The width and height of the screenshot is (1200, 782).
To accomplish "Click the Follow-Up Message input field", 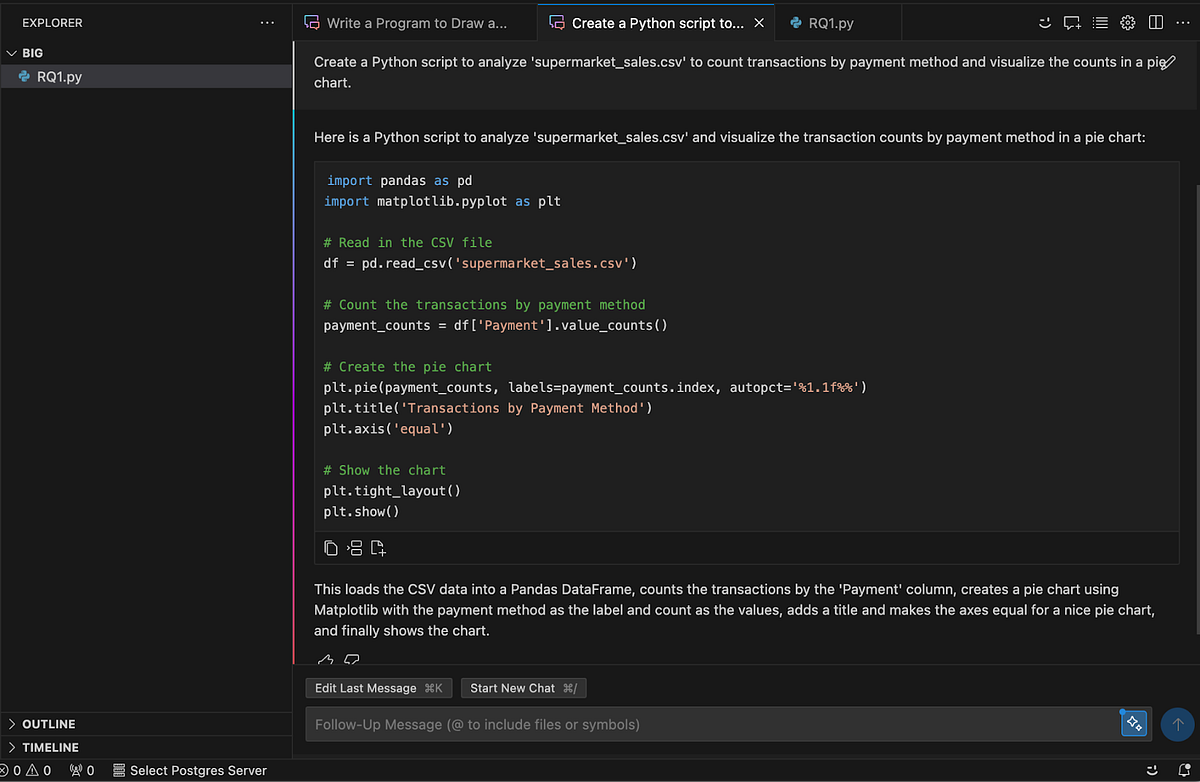I will (x=700, y=724).
